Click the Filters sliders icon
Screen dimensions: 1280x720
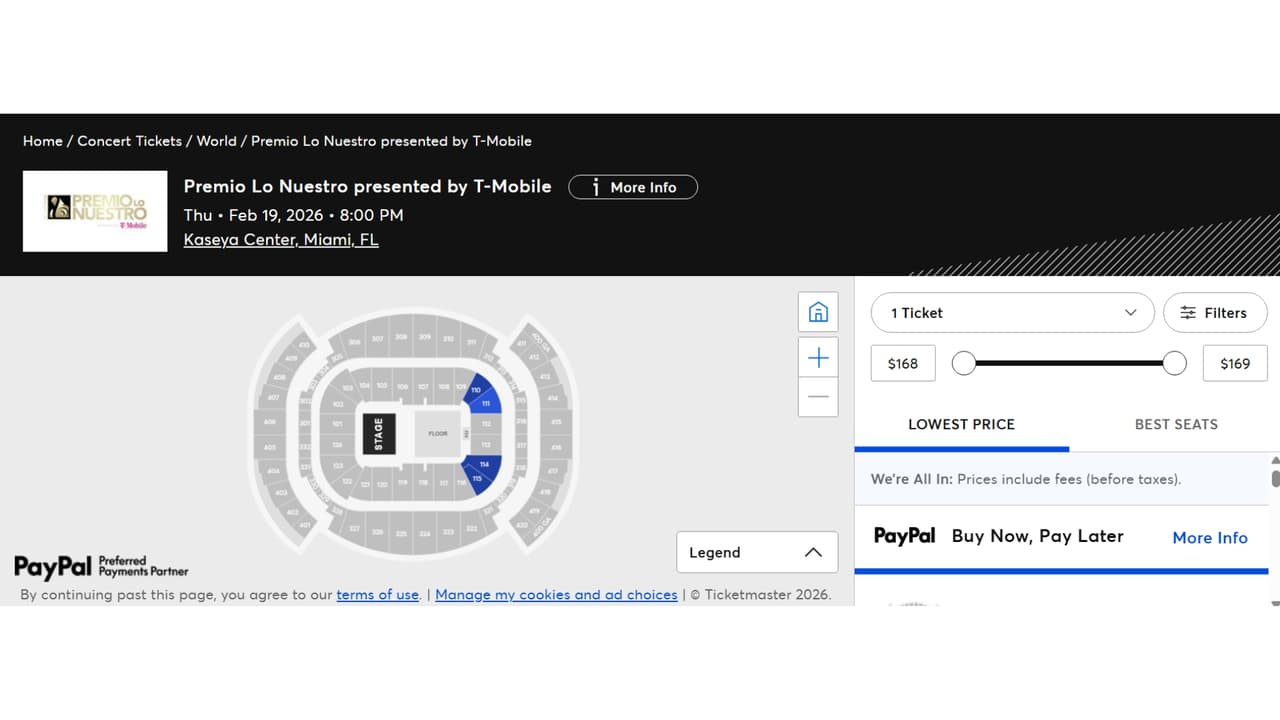1188,313
